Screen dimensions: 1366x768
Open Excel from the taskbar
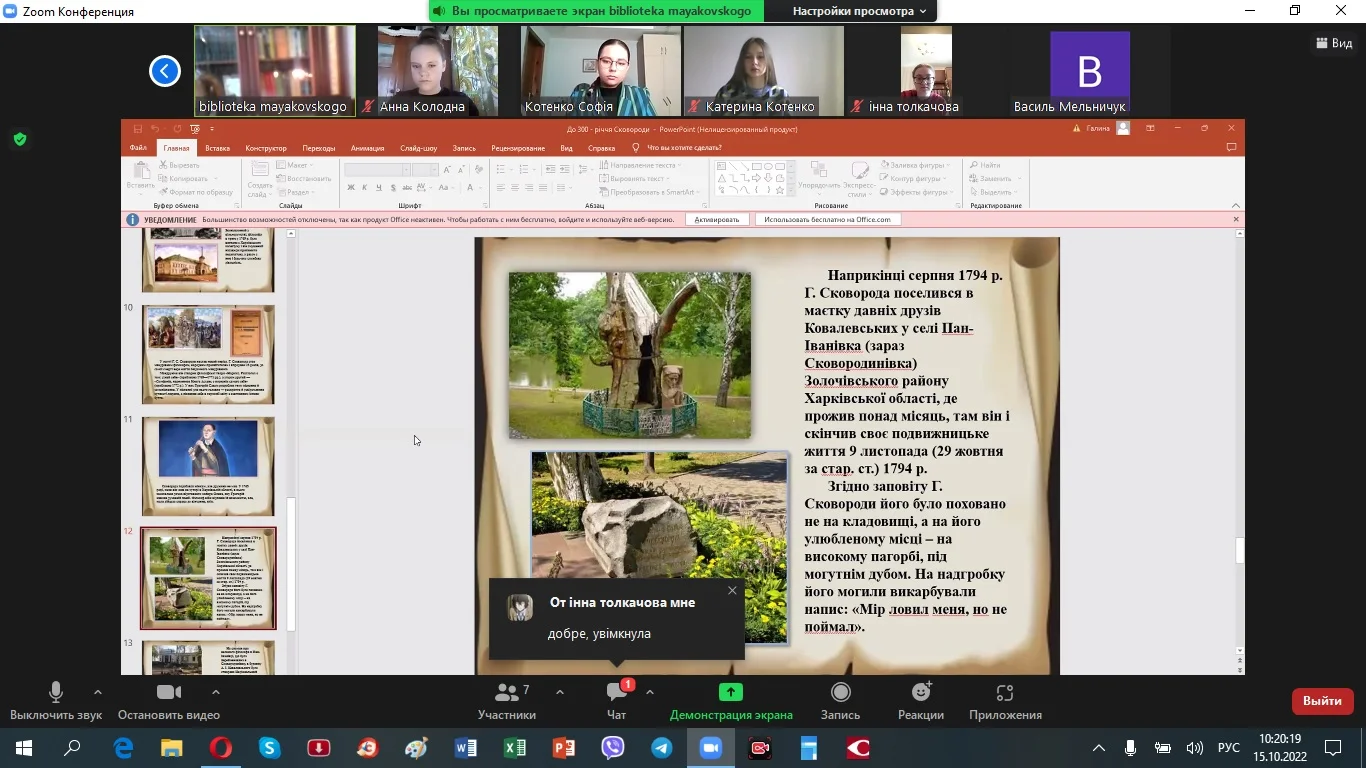click(515, 747)
